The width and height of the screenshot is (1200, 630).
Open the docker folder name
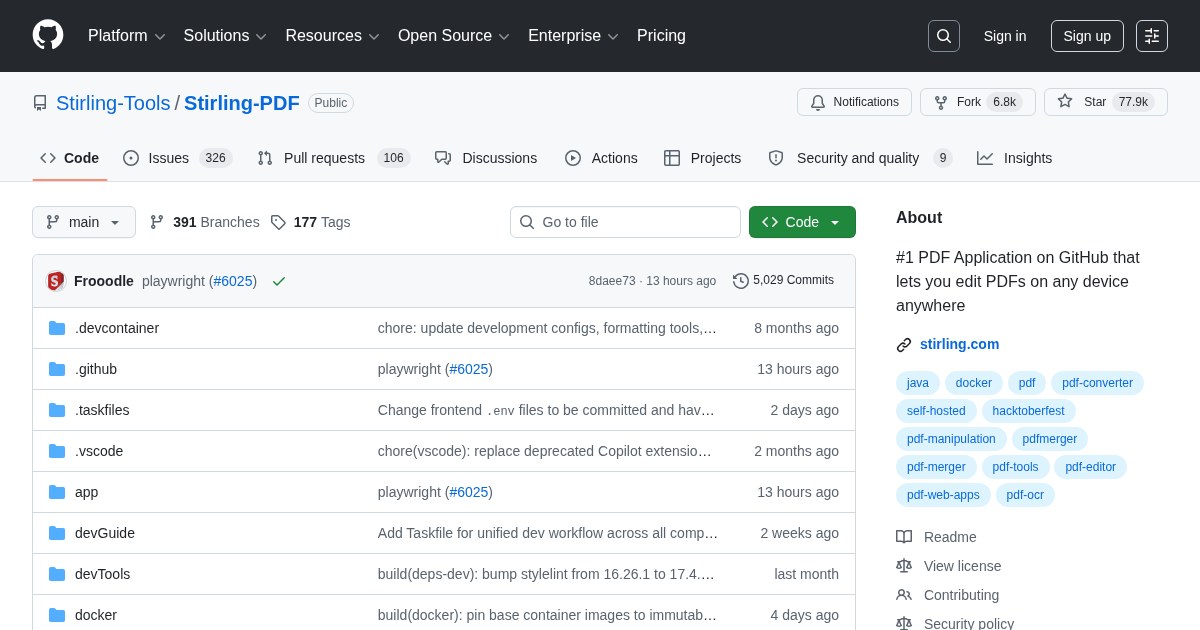[x=96, y=615]
